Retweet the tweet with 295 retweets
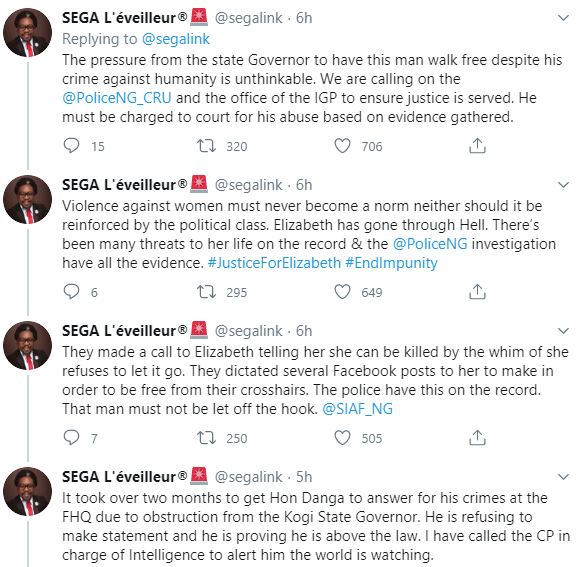Image resolution: width=583 pixels, height=567 pixels. click(206, 292)
